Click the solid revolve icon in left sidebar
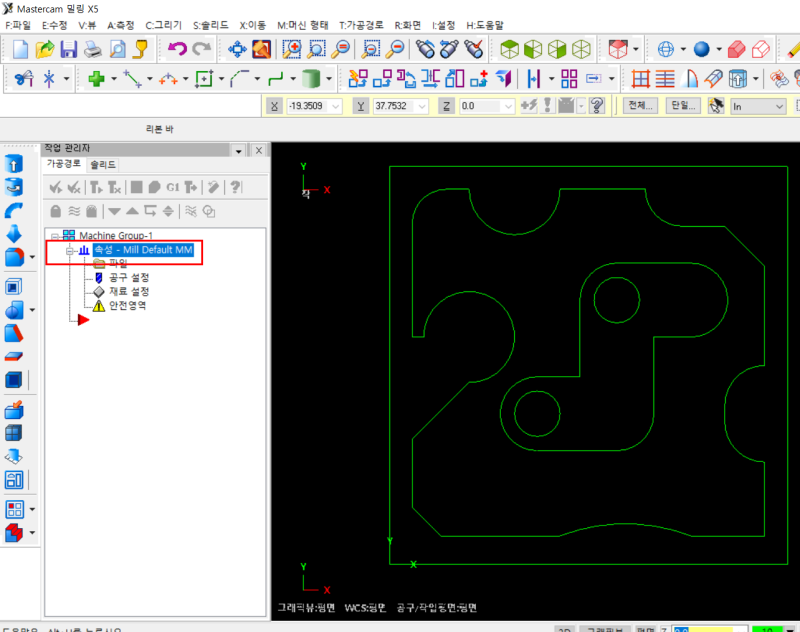 14,187
